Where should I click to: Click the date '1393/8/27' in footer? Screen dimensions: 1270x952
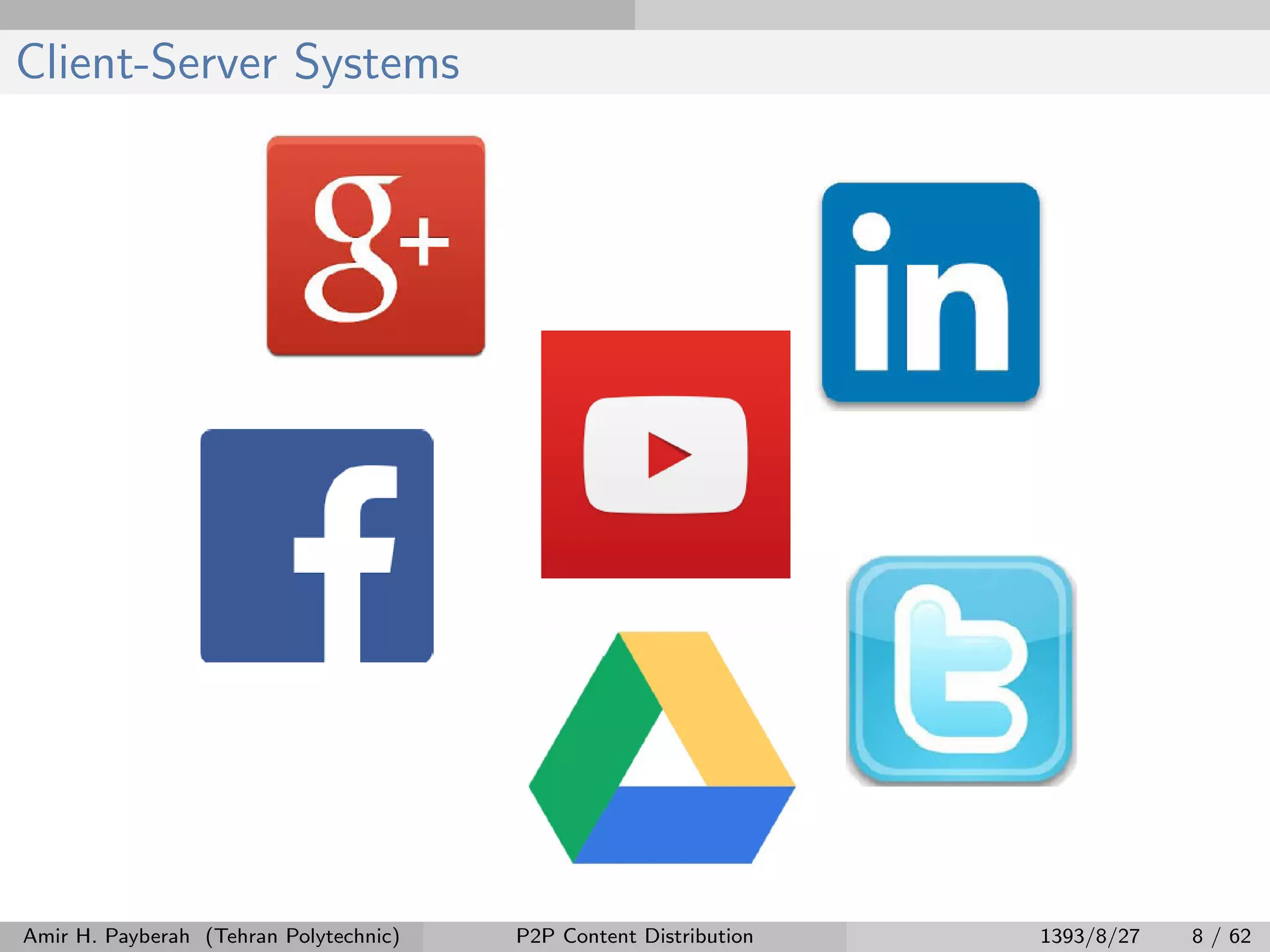click(x=1090, y=936)
